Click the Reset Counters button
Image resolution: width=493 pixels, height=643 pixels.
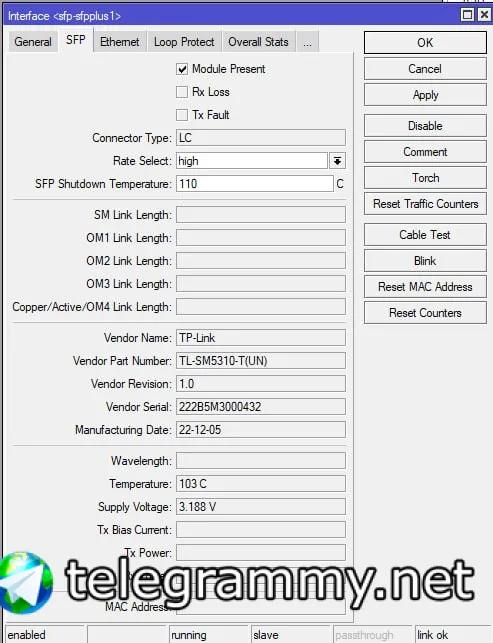point(425,313)
